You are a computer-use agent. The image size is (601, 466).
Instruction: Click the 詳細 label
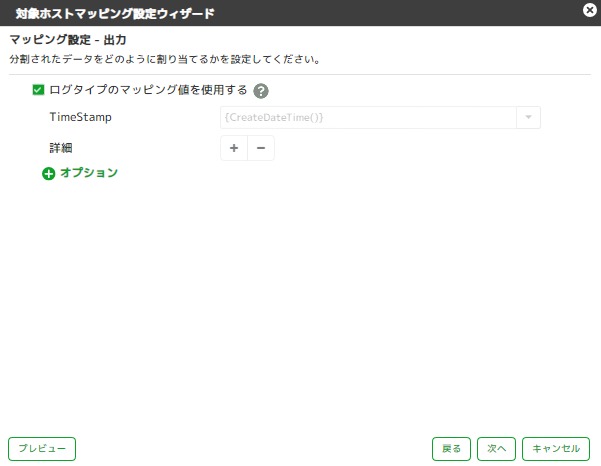[x=61, y=148]
